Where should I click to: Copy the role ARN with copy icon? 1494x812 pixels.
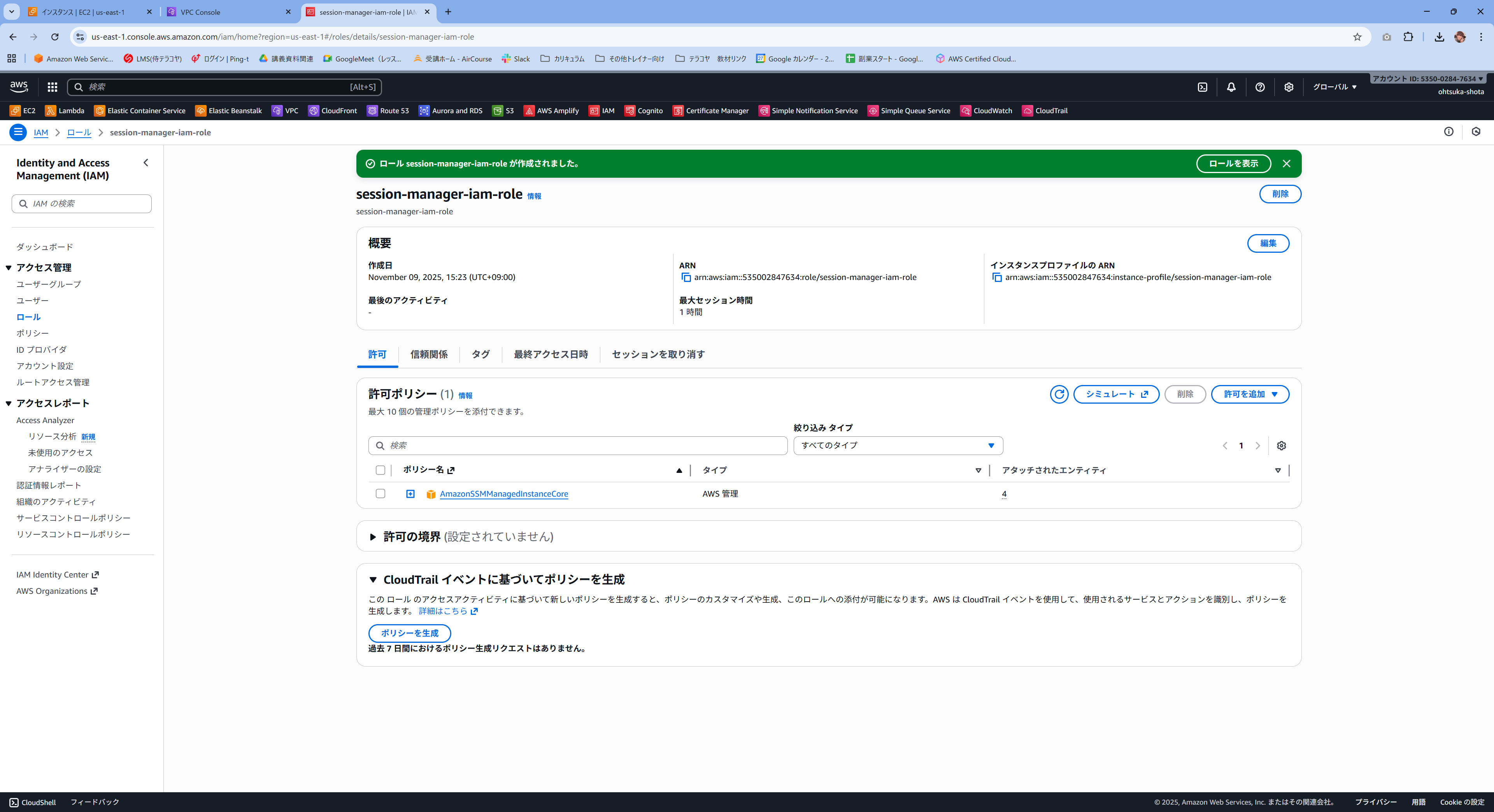tap(686, 278)
